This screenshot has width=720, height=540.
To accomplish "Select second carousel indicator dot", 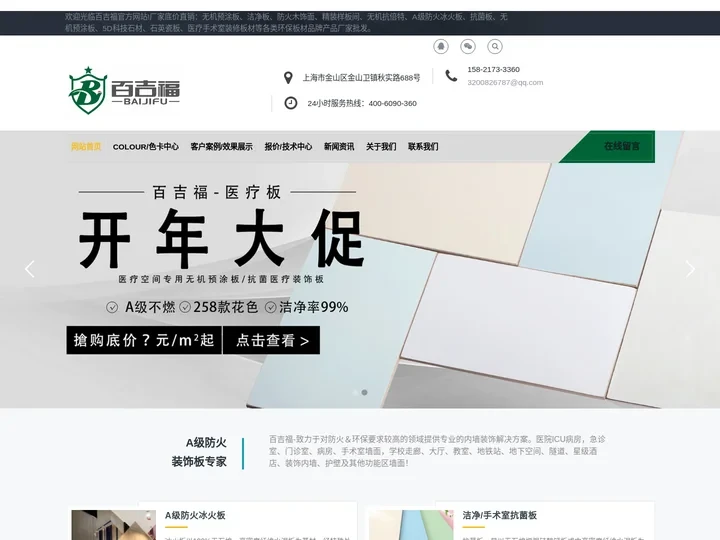I will coord(365,393).
